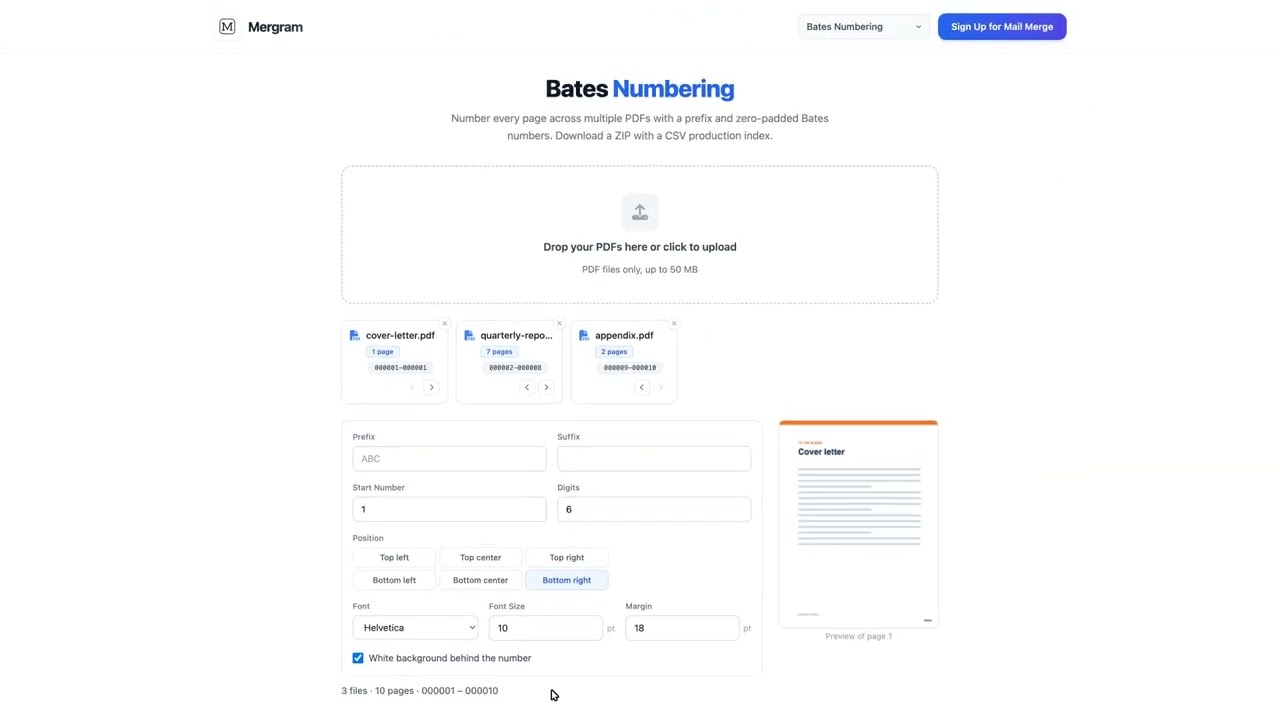The width and height of the screenshot is (1280, 720).
Task: Click the PDF icon beside cover-letter.pdf
Action: coord(355,336)
